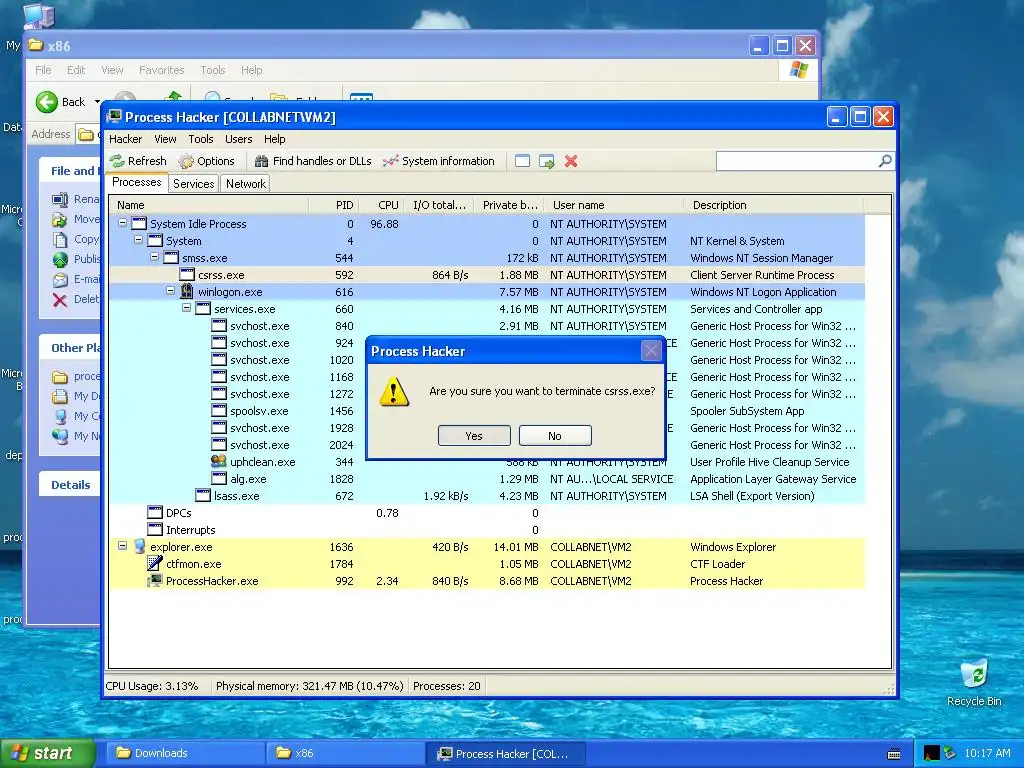Open the Tools menu in Process Hacker

pos(201,139)
